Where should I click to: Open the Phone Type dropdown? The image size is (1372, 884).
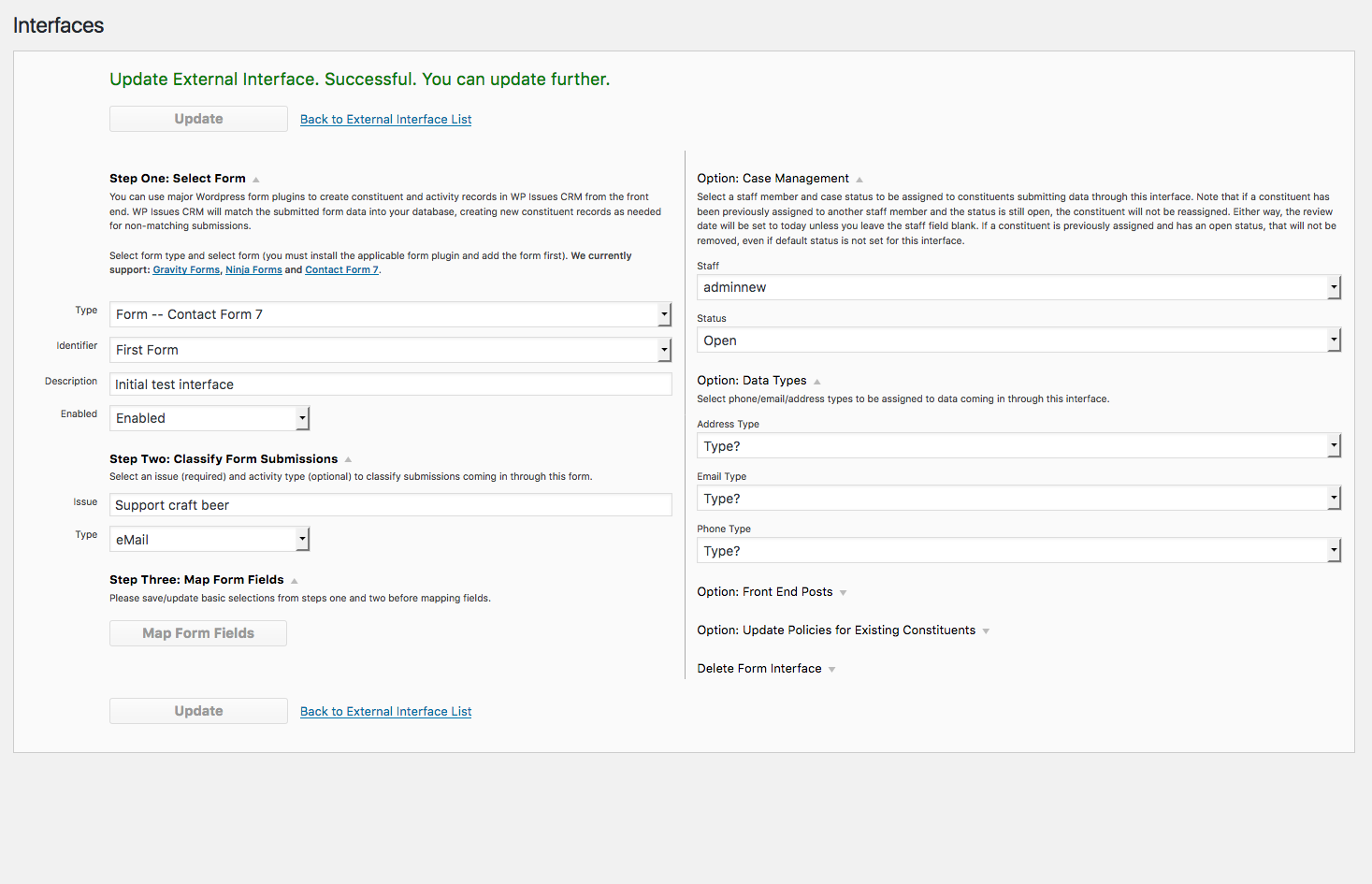click(1018, 551)
